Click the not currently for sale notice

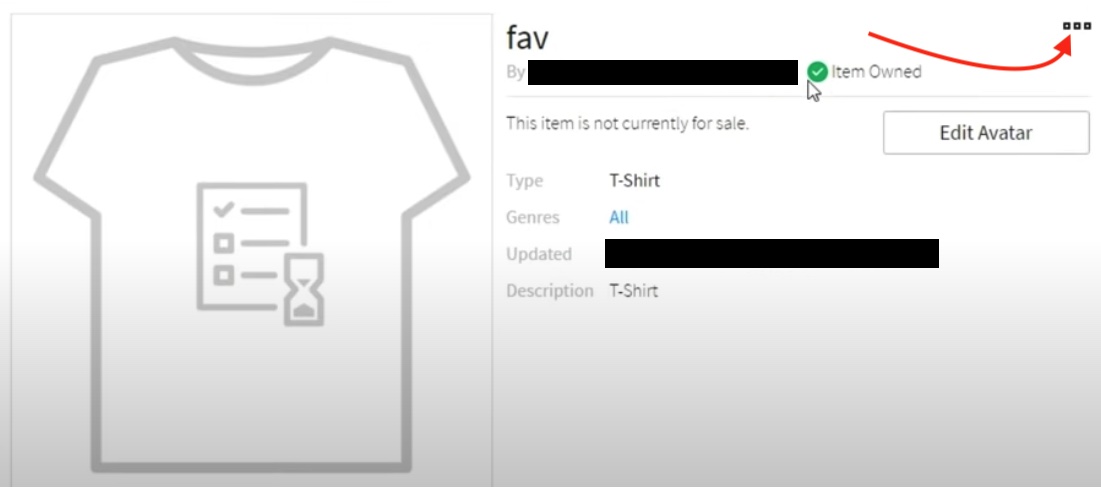point(628,124)
